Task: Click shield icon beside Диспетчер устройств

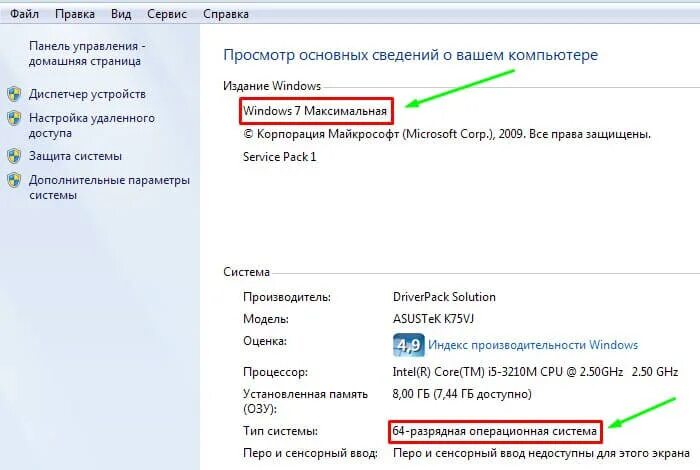Action: (x=14, y=94)
